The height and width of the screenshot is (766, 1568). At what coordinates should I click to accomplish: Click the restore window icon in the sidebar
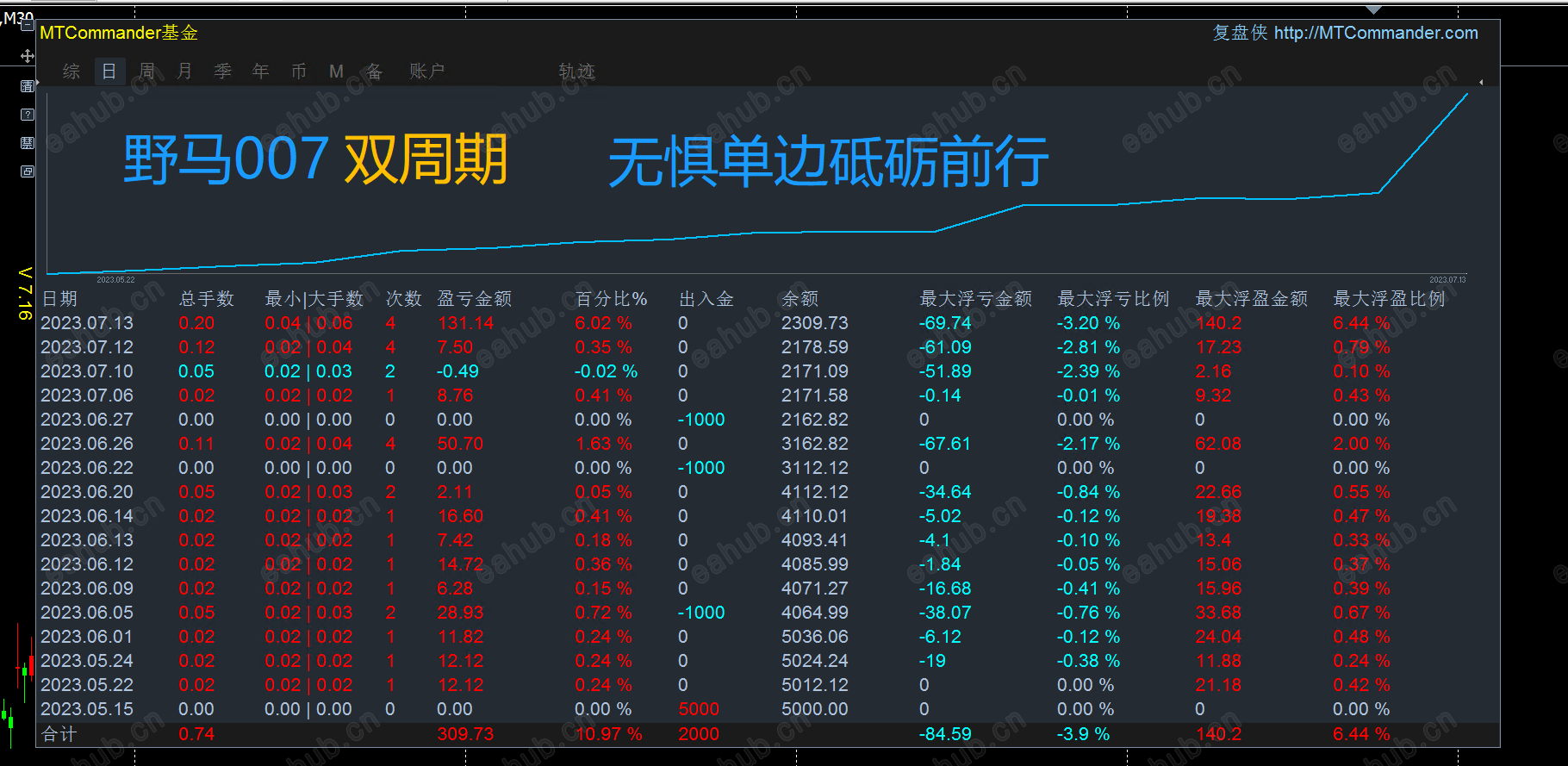pos(27,171)
